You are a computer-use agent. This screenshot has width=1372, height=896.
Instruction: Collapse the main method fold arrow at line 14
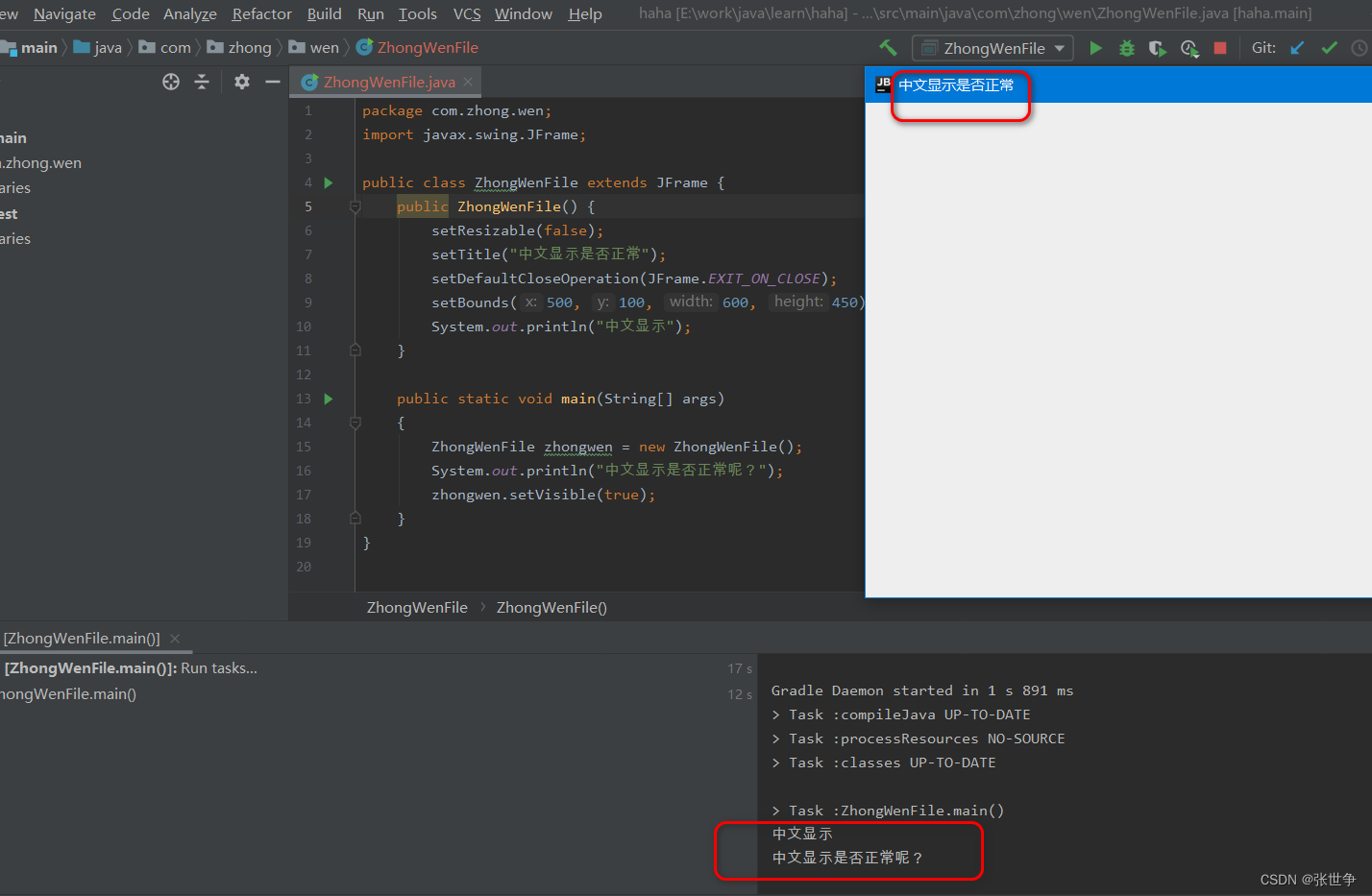coord(355,423)
